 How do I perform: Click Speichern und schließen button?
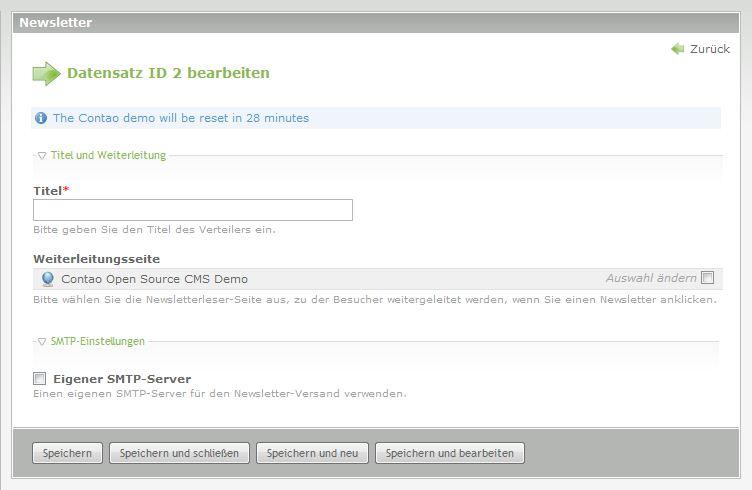(179, 453)
